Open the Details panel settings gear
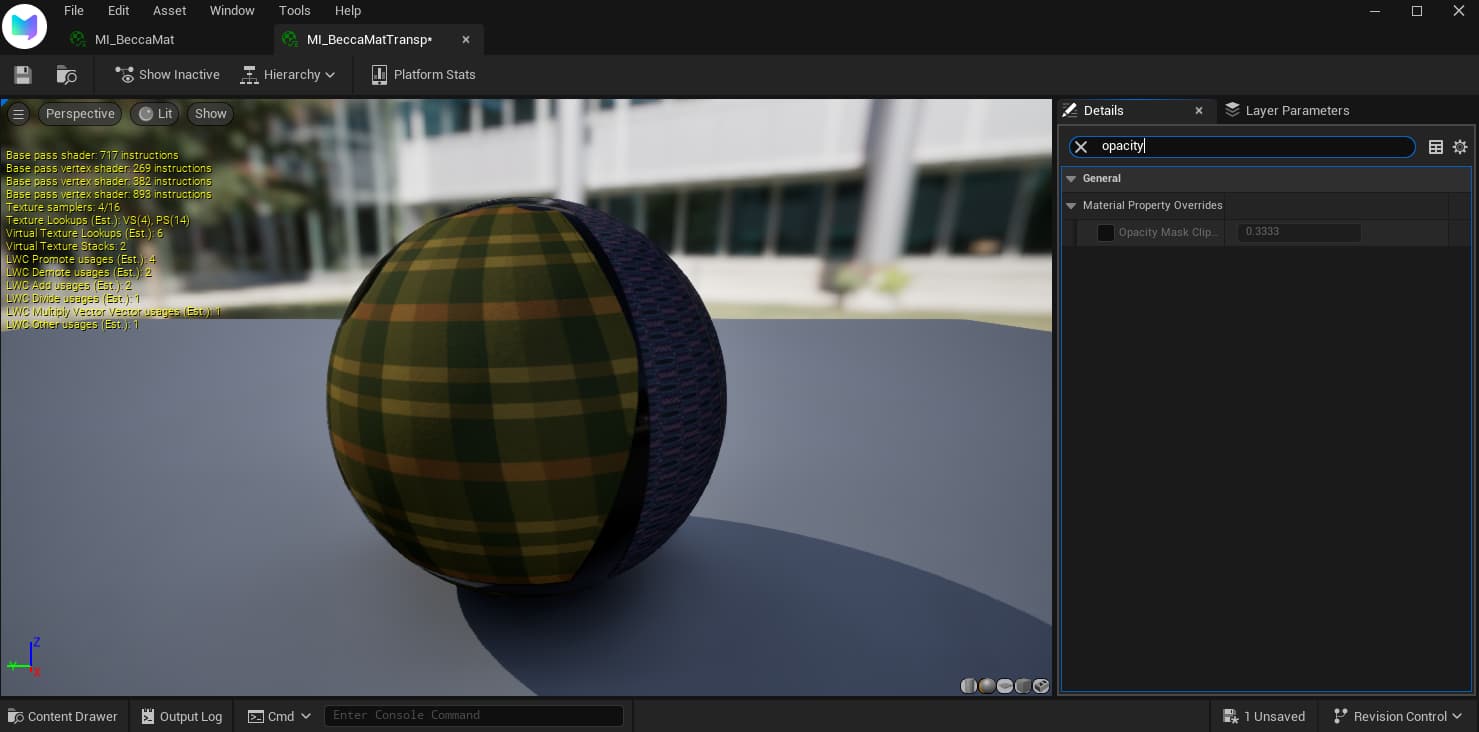 click(x=1460, y=147)
